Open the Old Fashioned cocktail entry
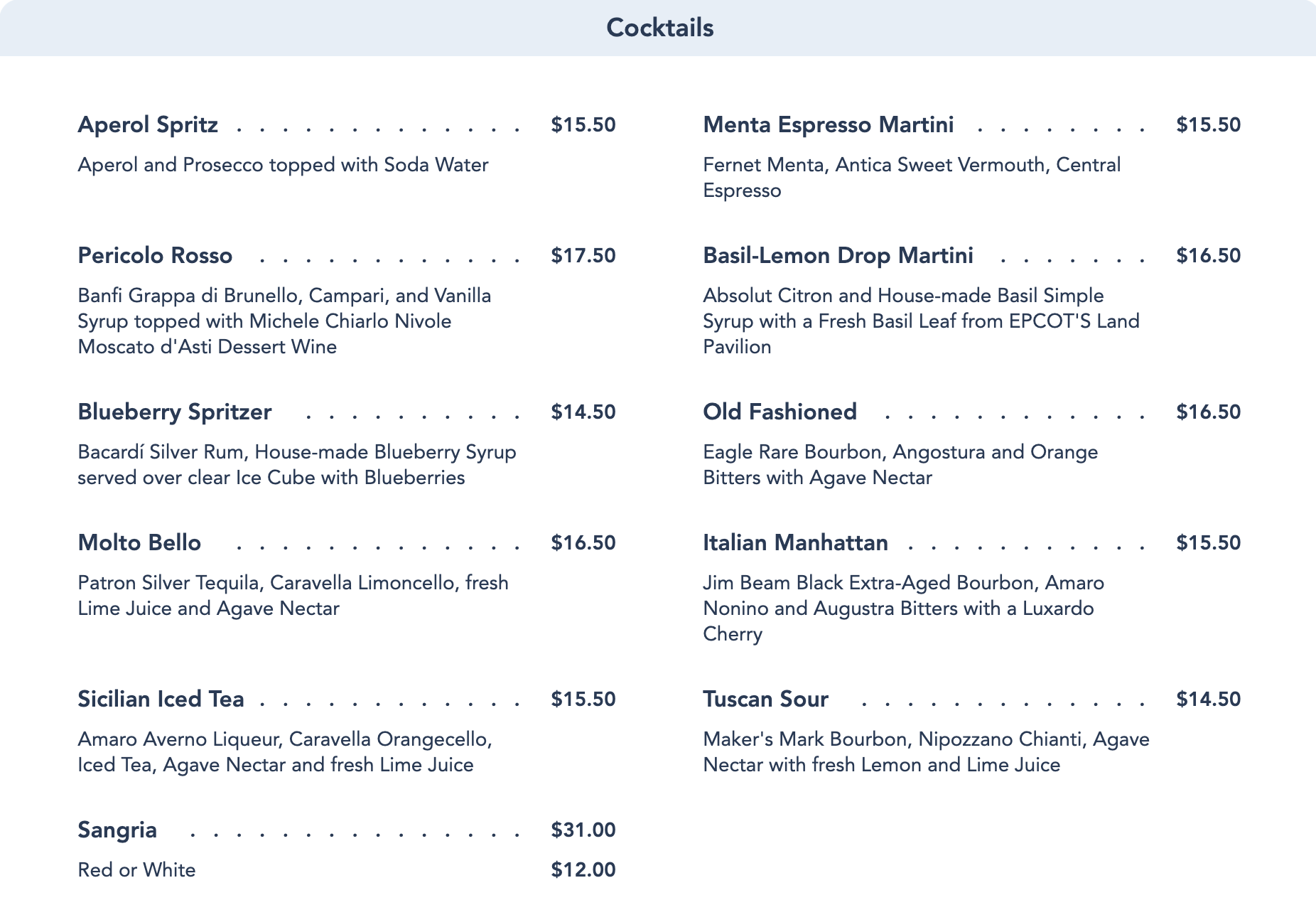 tap(780, 412)
